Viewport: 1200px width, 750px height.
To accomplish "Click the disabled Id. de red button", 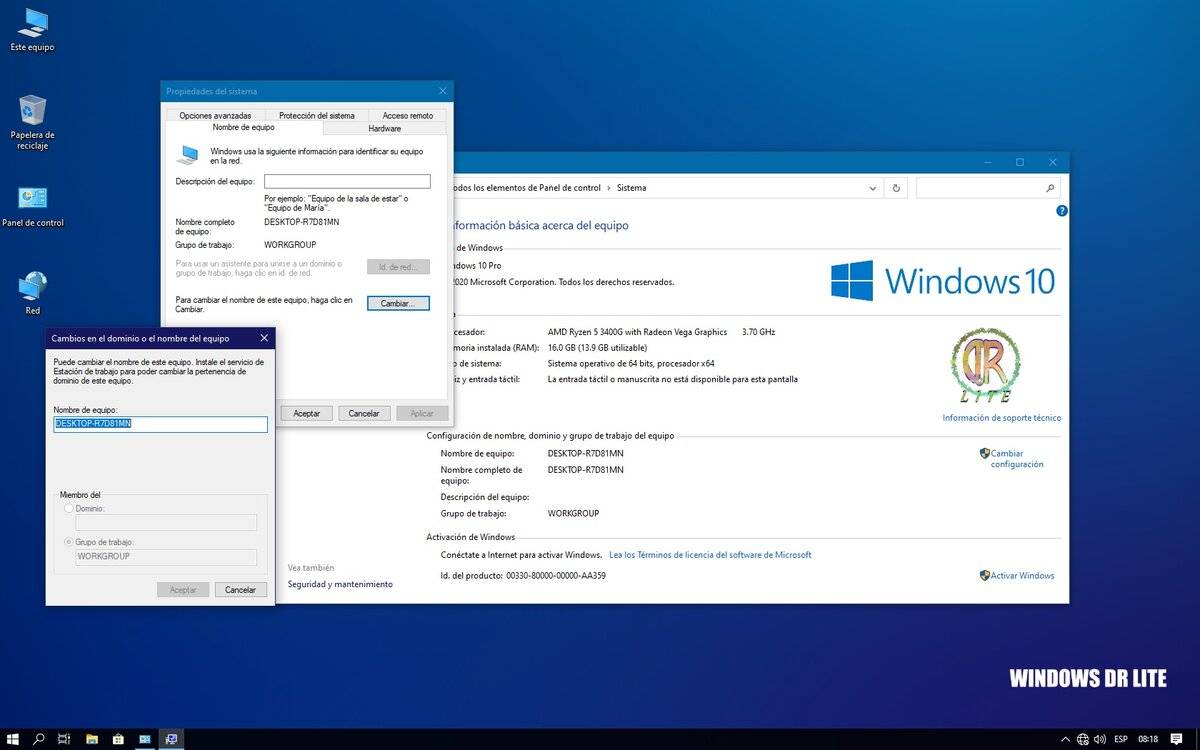I will point(398,267).
